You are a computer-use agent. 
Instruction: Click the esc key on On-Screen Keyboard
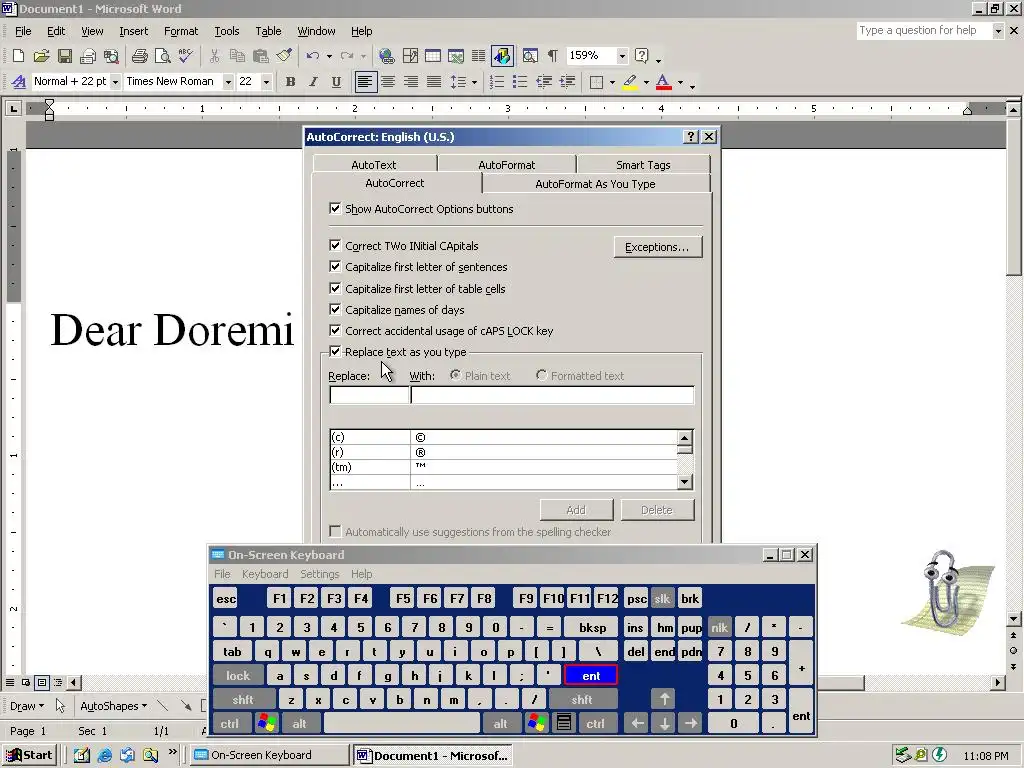click(x=226, y=598)
